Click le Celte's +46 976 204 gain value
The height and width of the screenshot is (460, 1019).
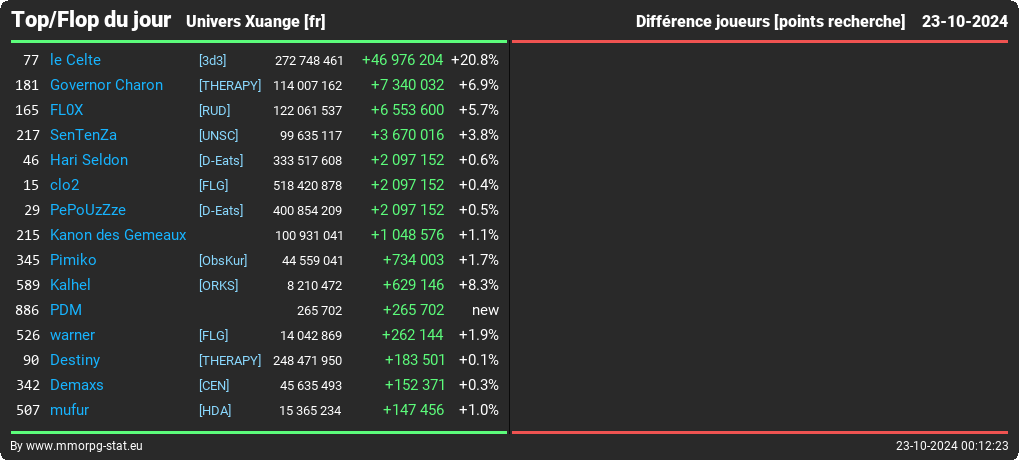pyautogui.click(x=402, y=60)
